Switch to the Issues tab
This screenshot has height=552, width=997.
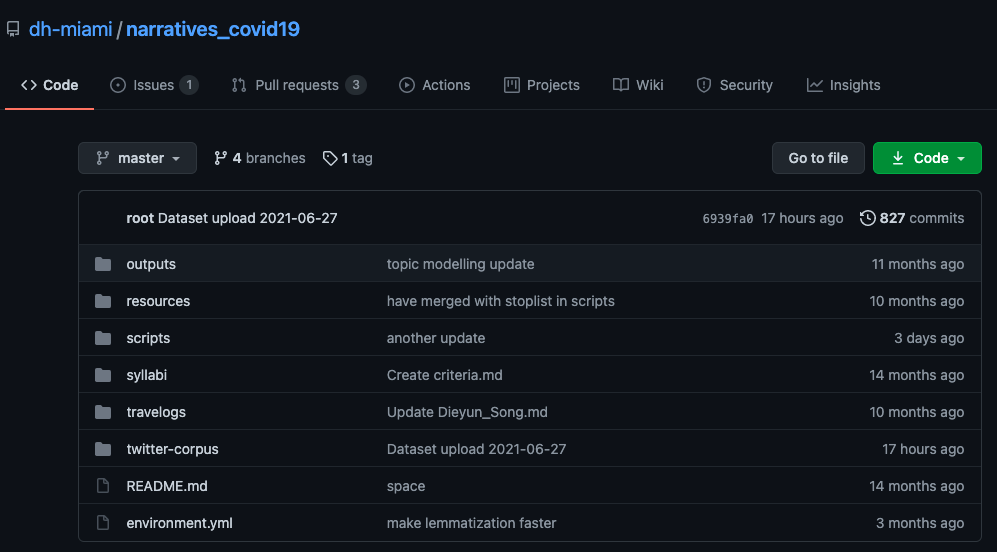click(154, 85)
